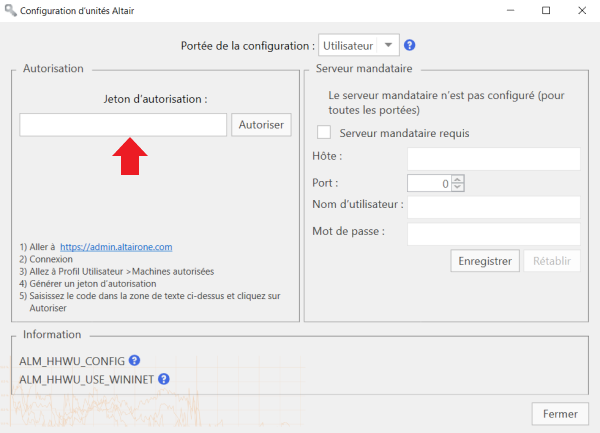The width and height of the screenshot is (600, 433).
Task: Focus the Port number field
Action: point(430,183)
